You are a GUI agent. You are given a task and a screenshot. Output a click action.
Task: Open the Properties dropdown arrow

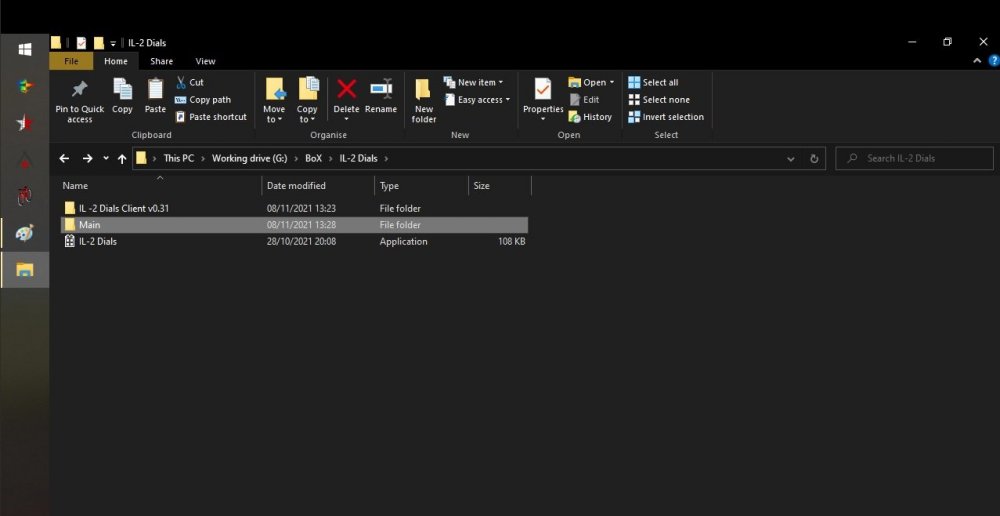pyautogui.click(x=543, y=119)
